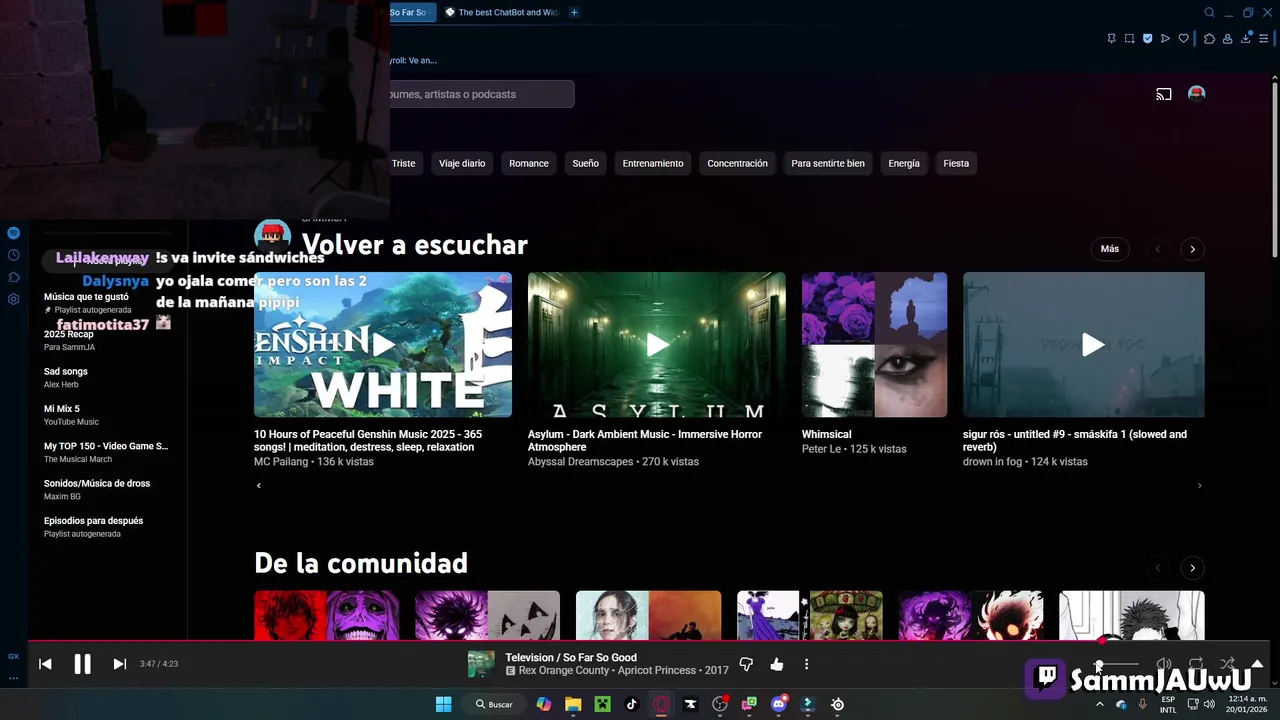This screenshot has height=720, width=1280.
Task: Select the Energía mood chip
Action: click(904, 163)
